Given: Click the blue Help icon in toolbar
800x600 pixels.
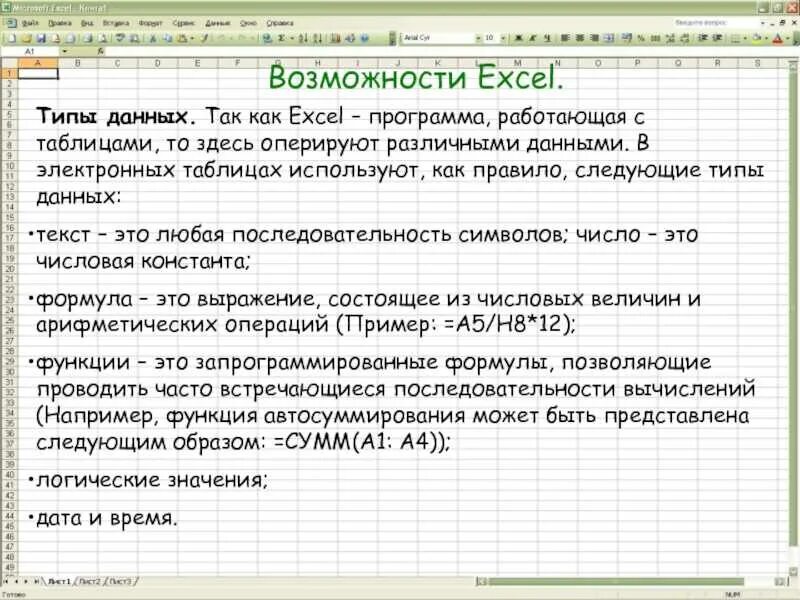Looking at the screenshot, I should tap(364, 38).
